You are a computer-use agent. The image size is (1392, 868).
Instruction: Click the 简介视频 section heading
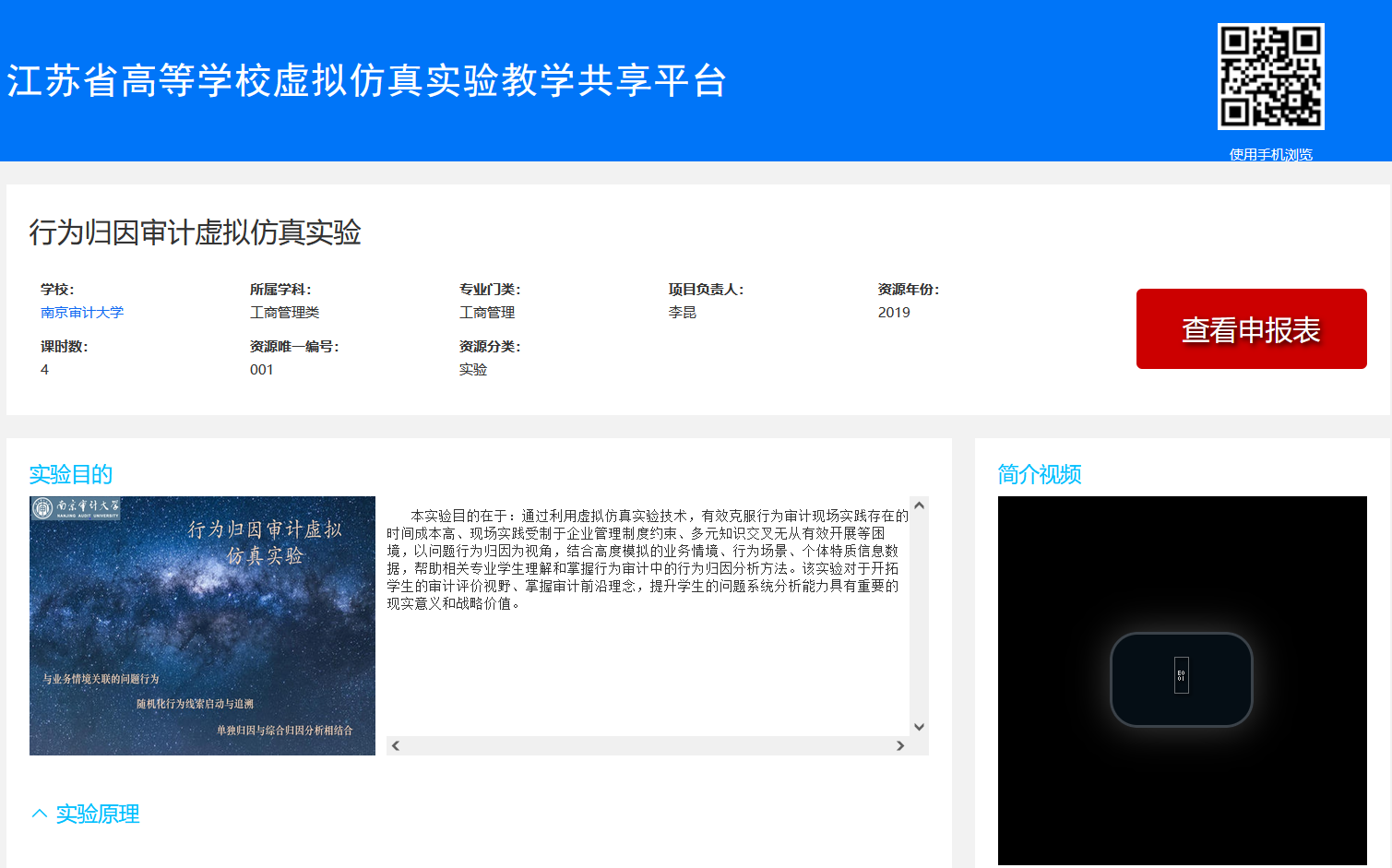point(1040,474)
